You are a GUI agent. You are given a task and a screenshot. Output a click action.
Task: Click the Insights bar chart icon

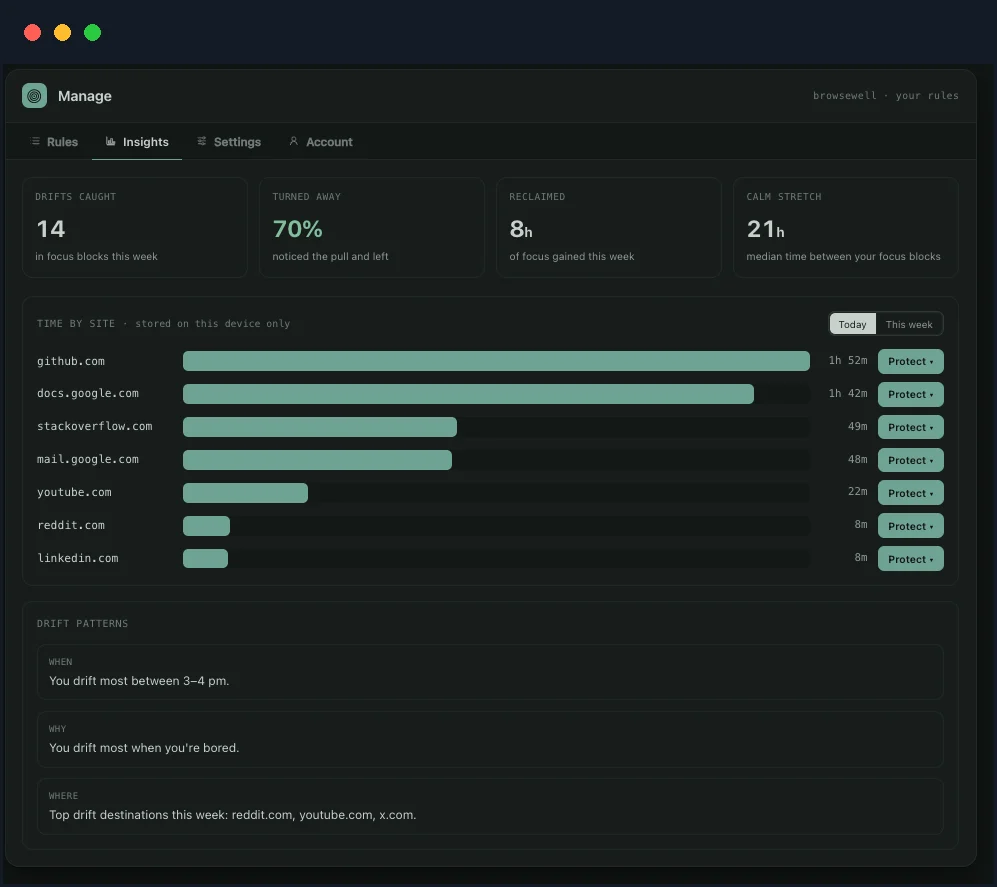click(x=111, y=141)
